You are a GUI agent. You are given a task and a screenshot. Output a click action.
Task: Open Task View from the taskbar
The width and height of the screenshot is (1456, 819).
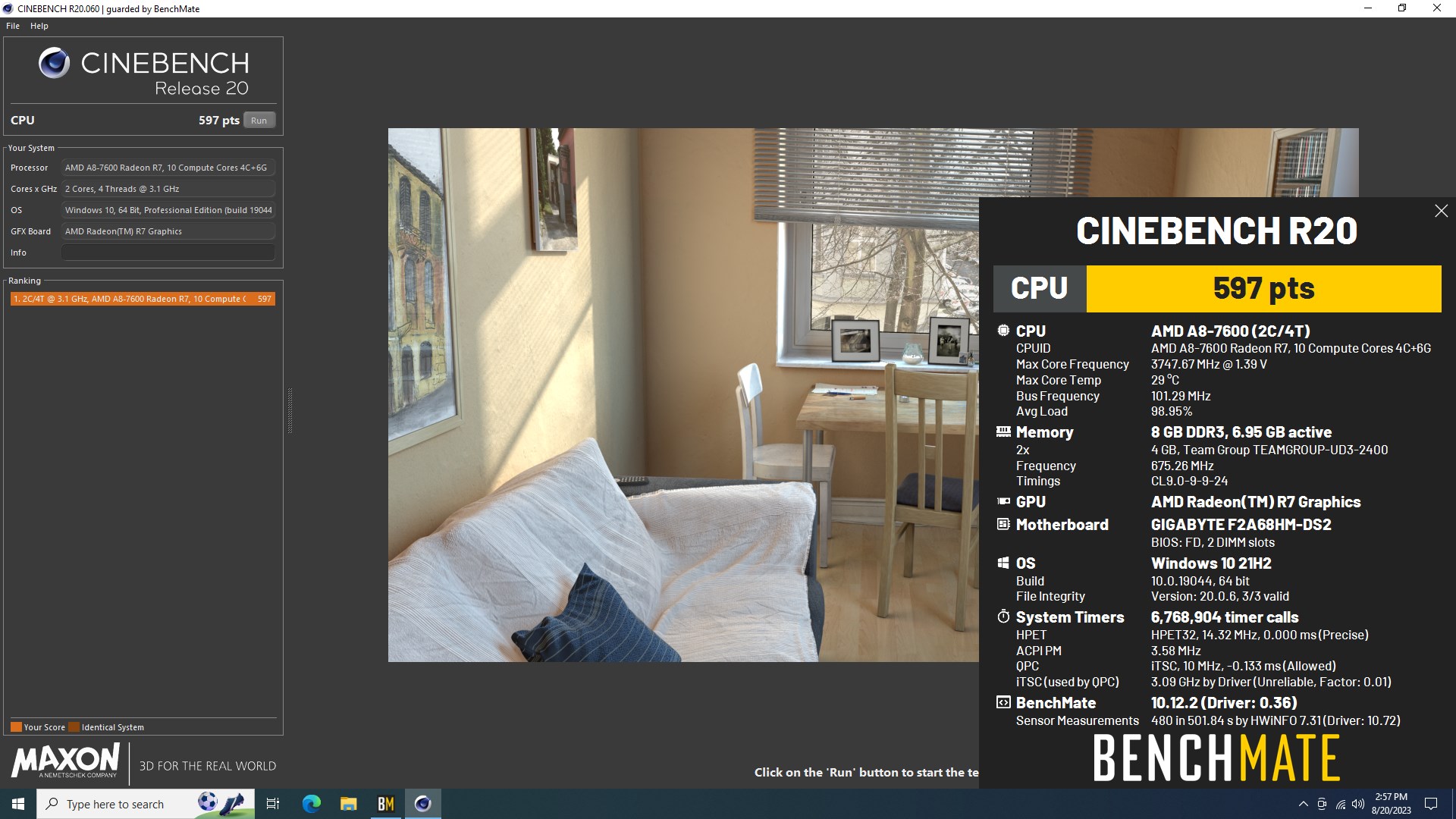pos(273,804)
